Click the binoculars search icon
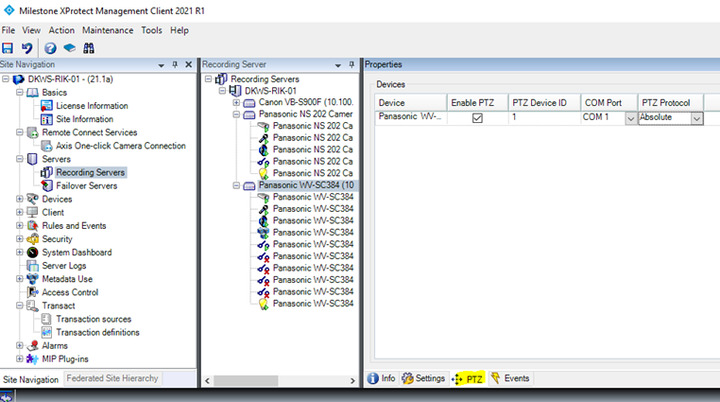The width and height of the screenshot is (720, 402). [88, 48]
